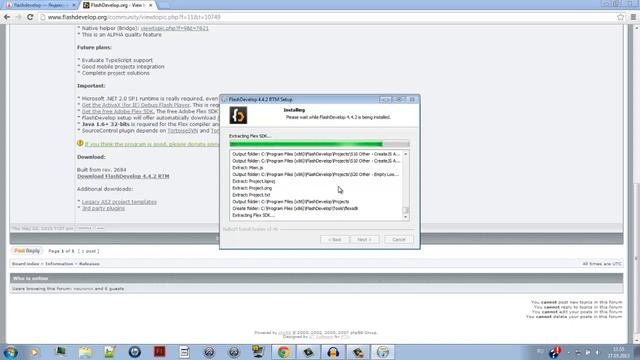Click the browser forward arrow
This screenshot has width=640, height=360.
click(18, 17)
